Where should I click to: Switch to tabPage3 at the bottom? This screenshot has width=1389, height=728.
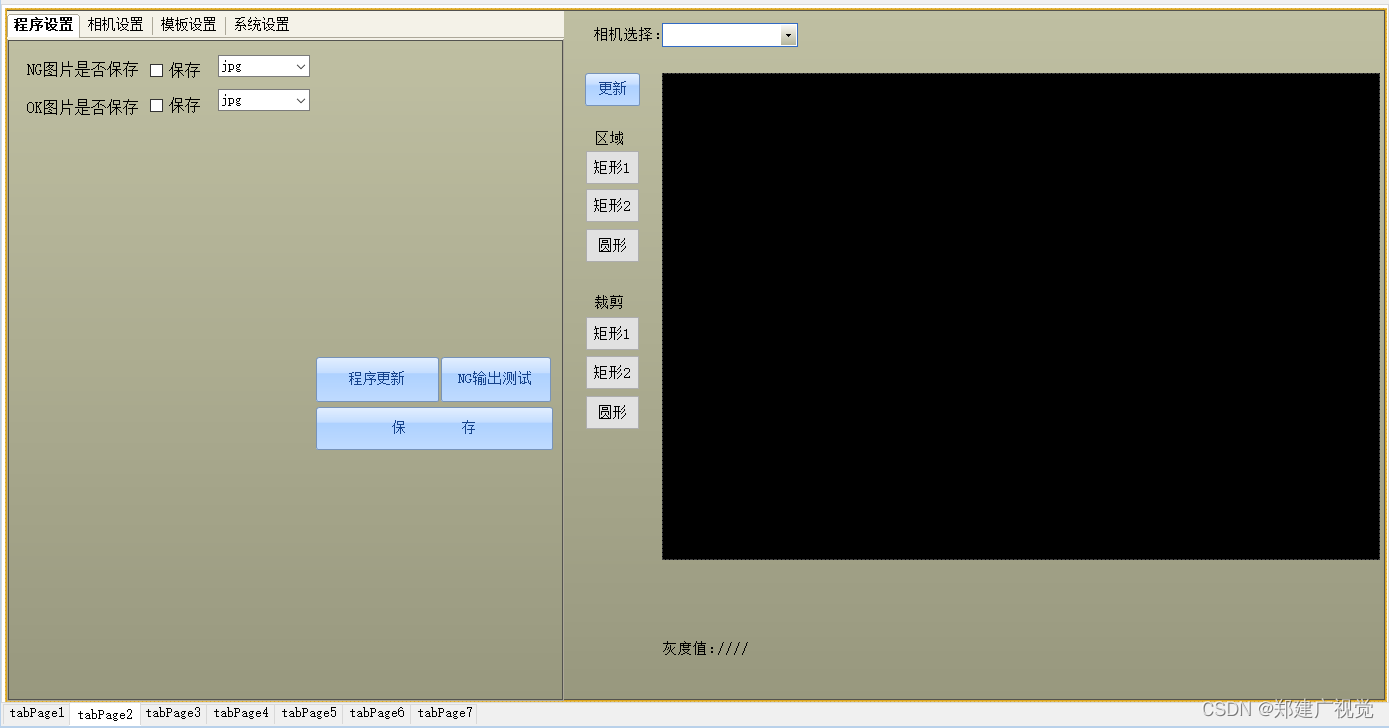pos(173,713)
